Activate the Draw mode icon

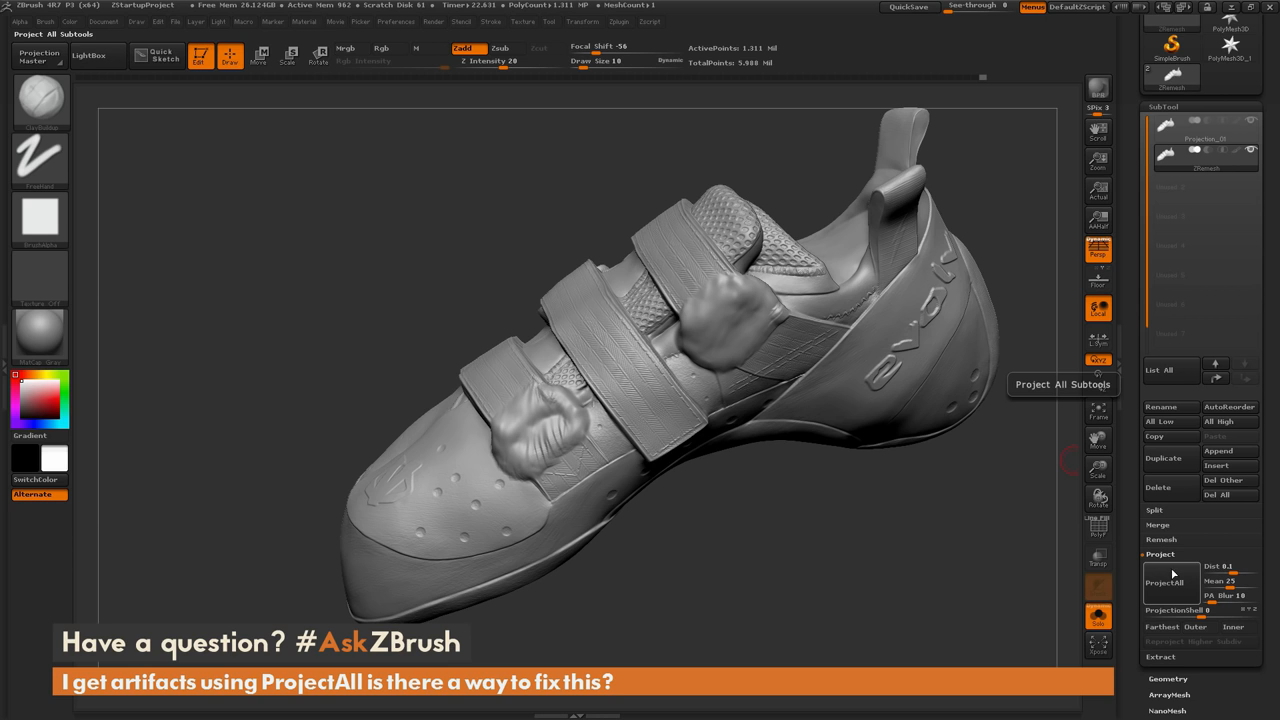point(230,56)
